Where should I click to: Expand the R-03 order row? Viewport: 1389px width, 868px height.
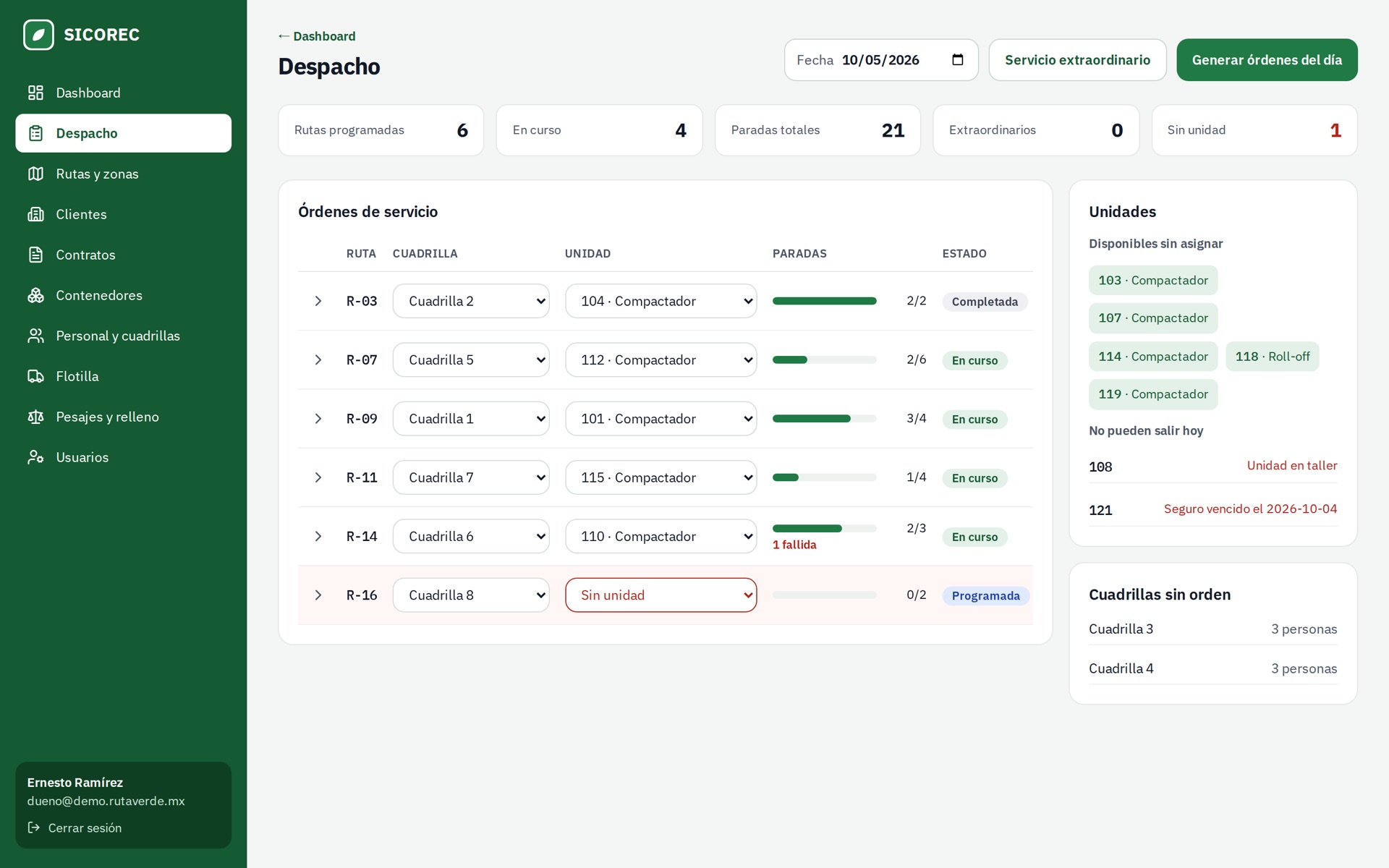[318, 301]
